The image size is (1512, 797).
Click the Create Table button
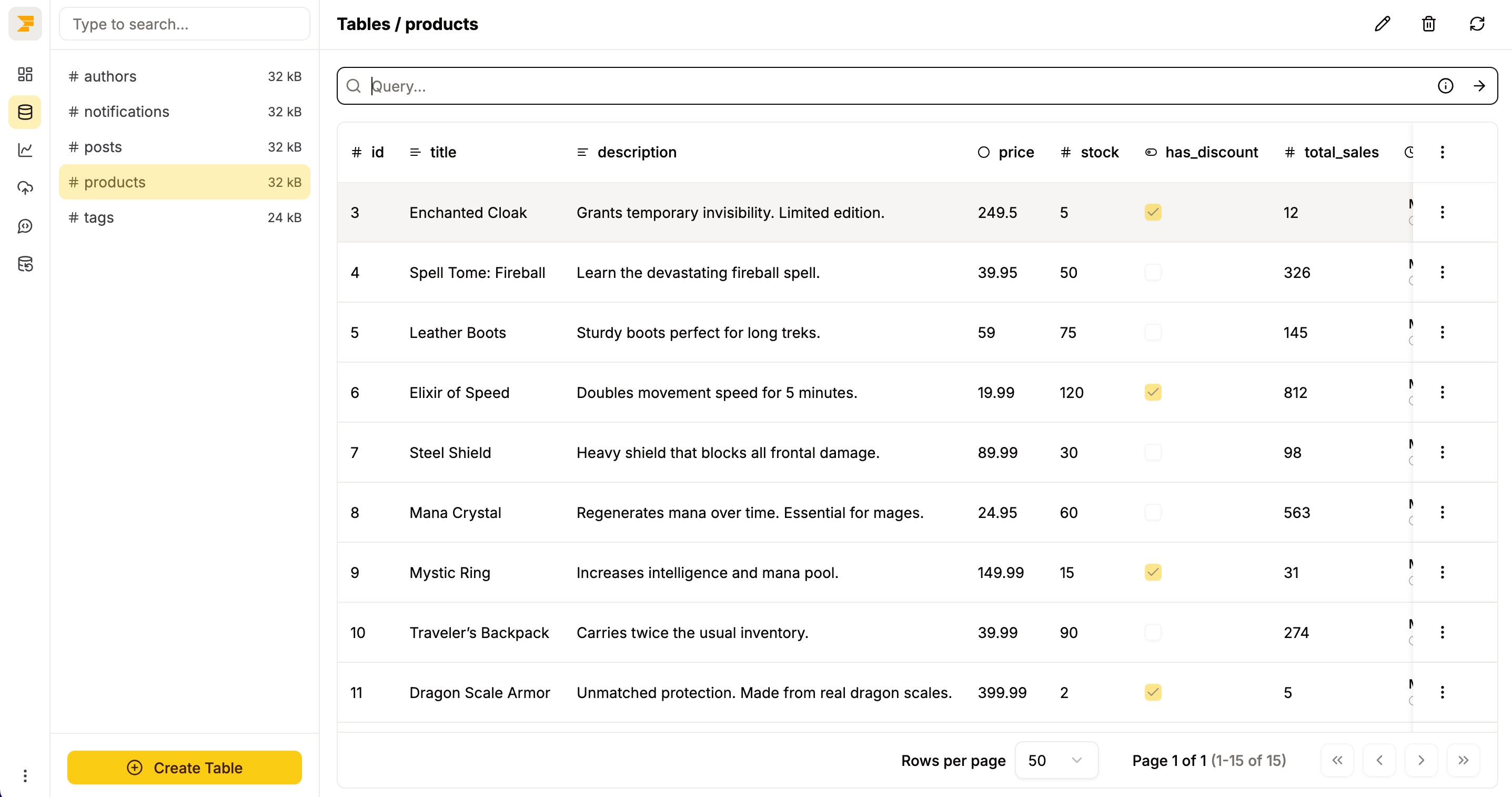click(x=184, y=768)
